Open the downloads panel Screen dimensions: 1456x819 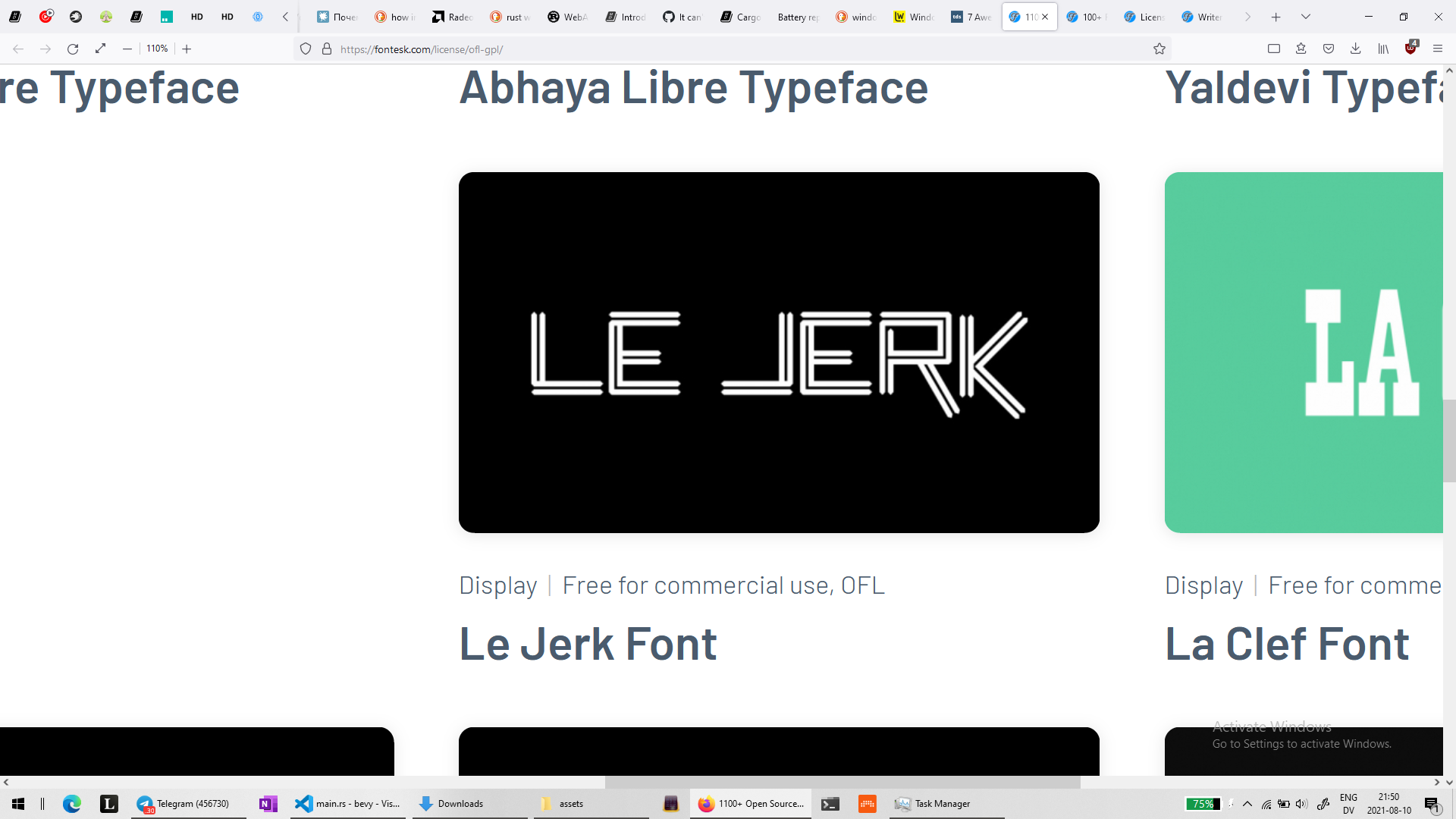1356,49
